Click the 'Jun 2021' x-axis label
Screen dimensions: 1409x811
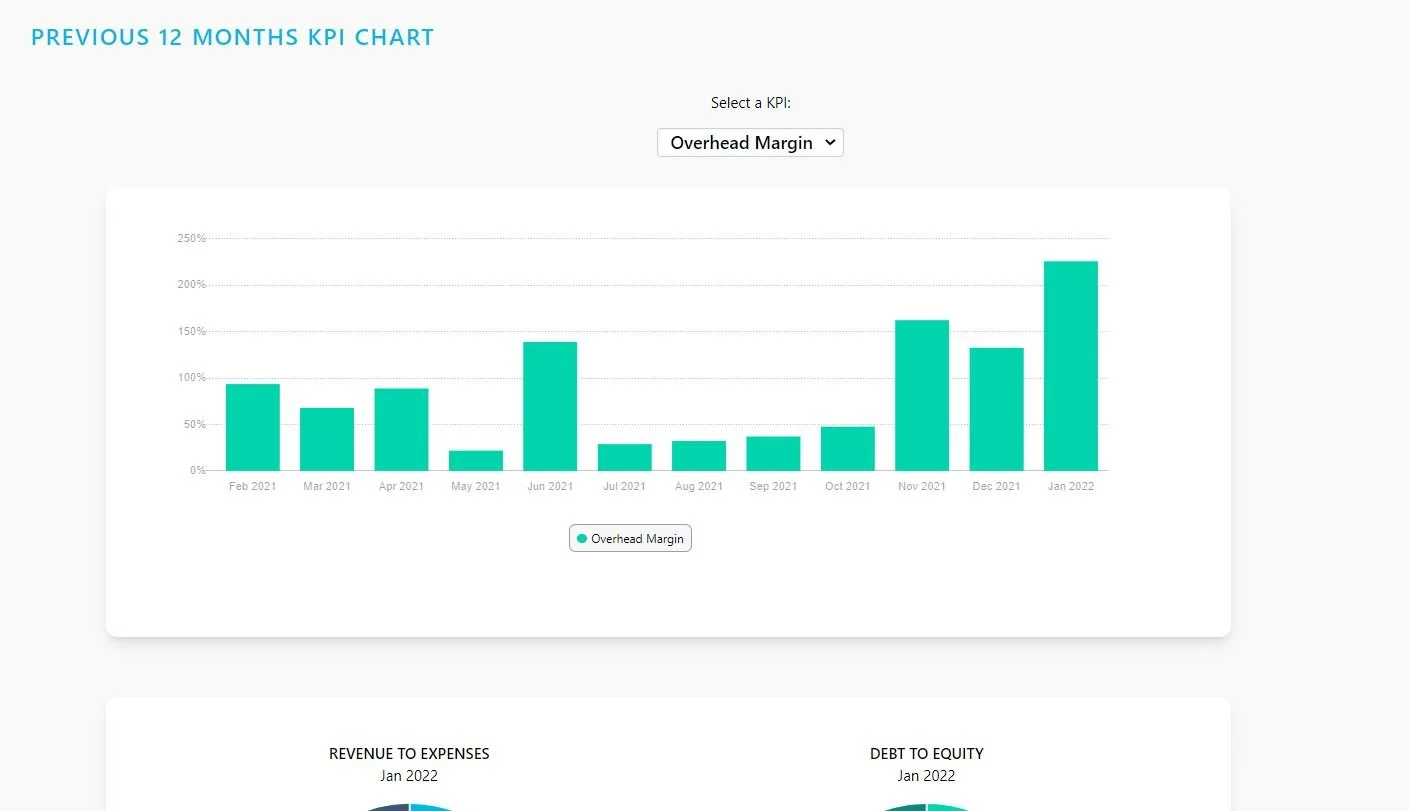coord(550,487)
